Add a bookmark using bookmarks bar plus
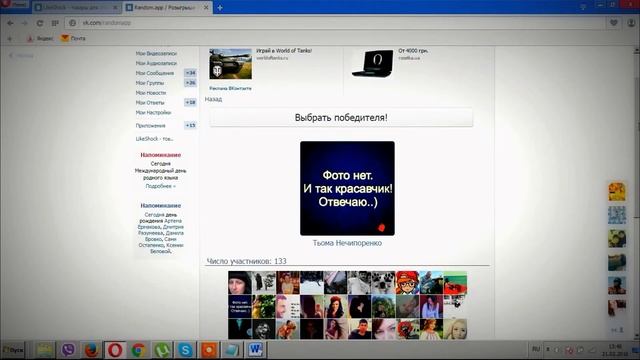 click(x=10, y=38)
